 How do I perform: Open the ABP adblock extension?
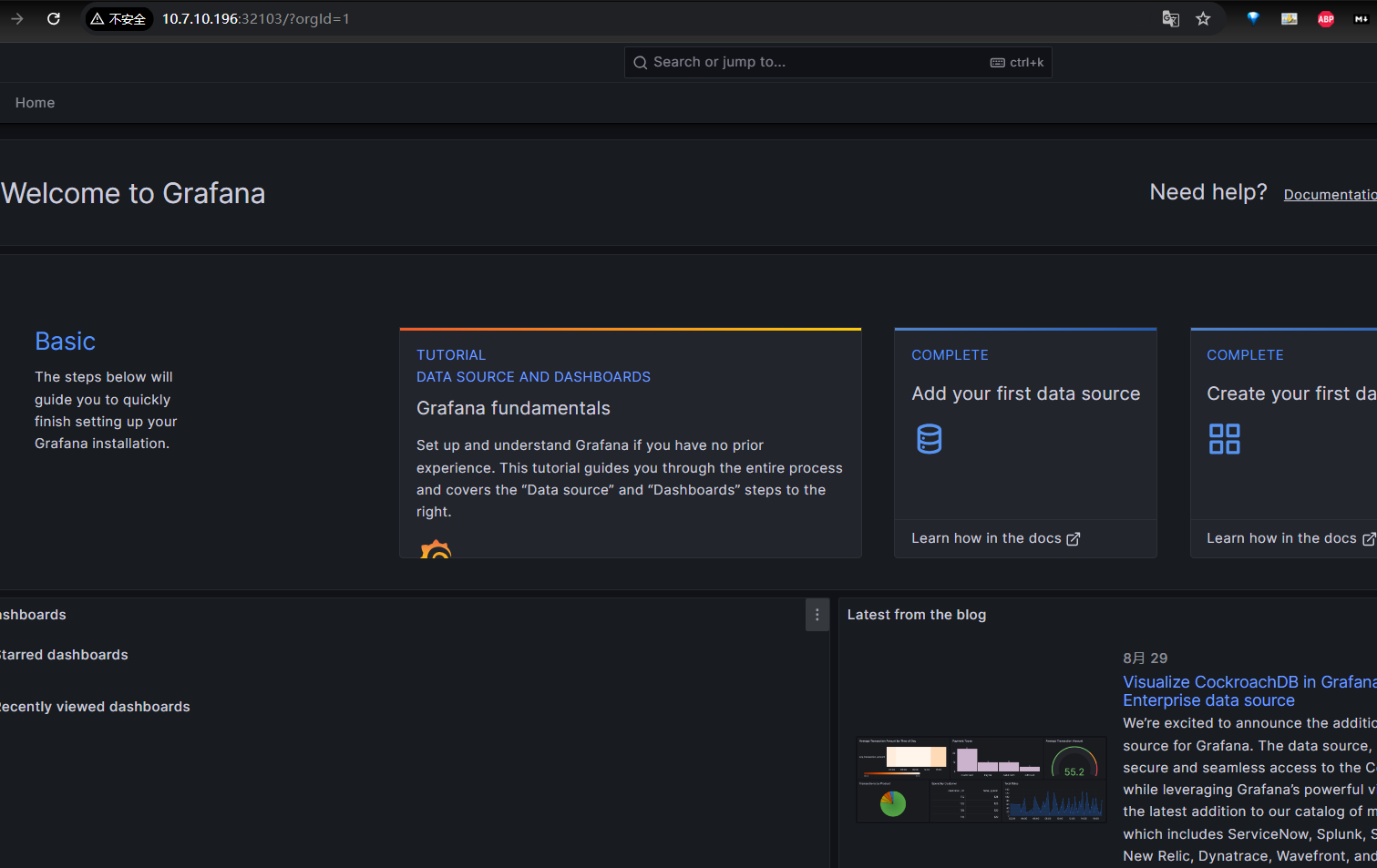tap(1326, 18)
